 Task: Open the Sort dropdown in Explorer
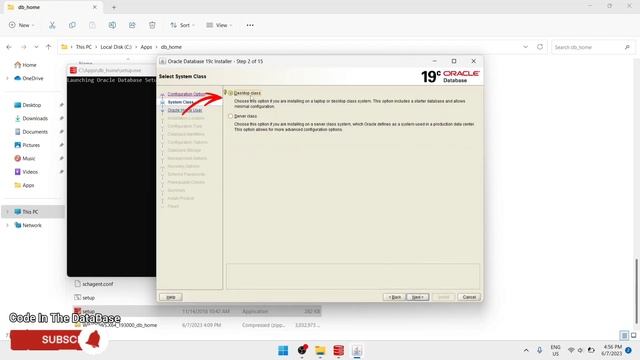click(182, 25)
